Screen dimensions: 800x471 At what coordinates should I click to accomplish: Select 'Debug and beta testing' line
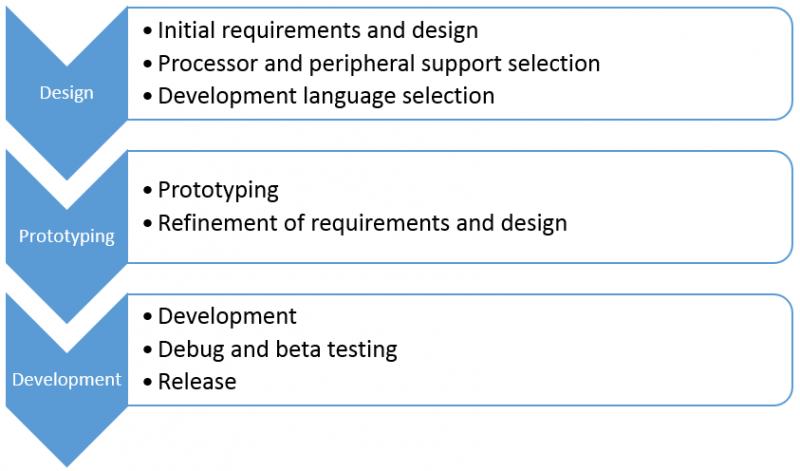277,349
